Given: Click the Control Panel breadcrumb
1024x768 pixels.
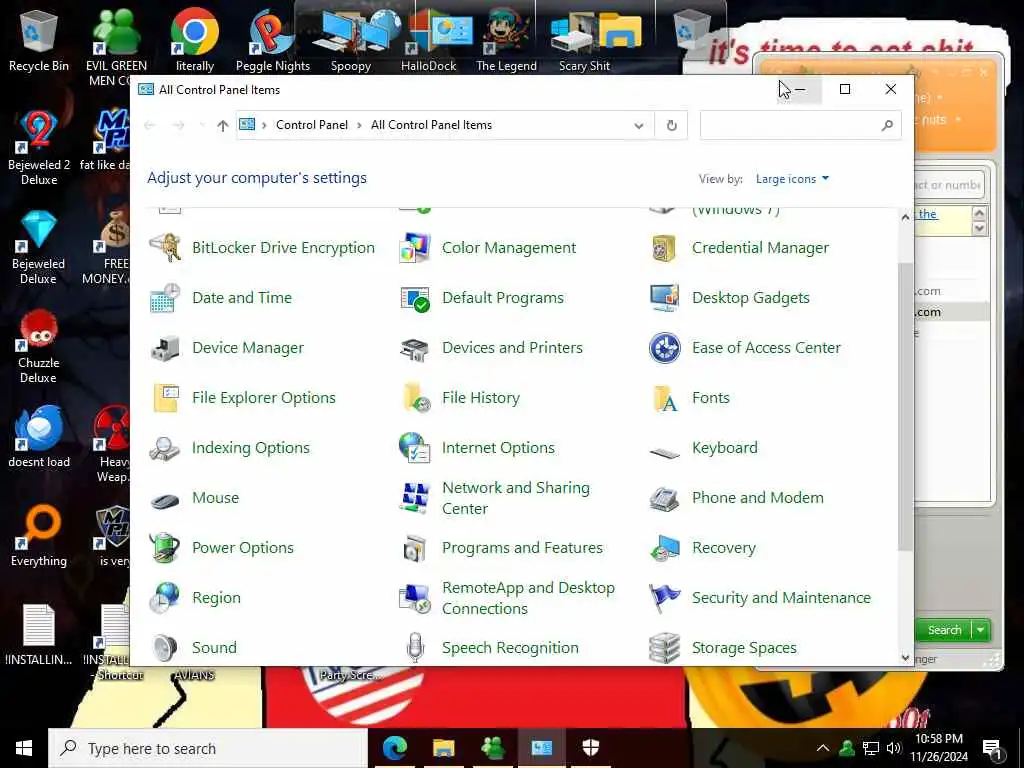Looking at the screenshot, I should point(312,125).
